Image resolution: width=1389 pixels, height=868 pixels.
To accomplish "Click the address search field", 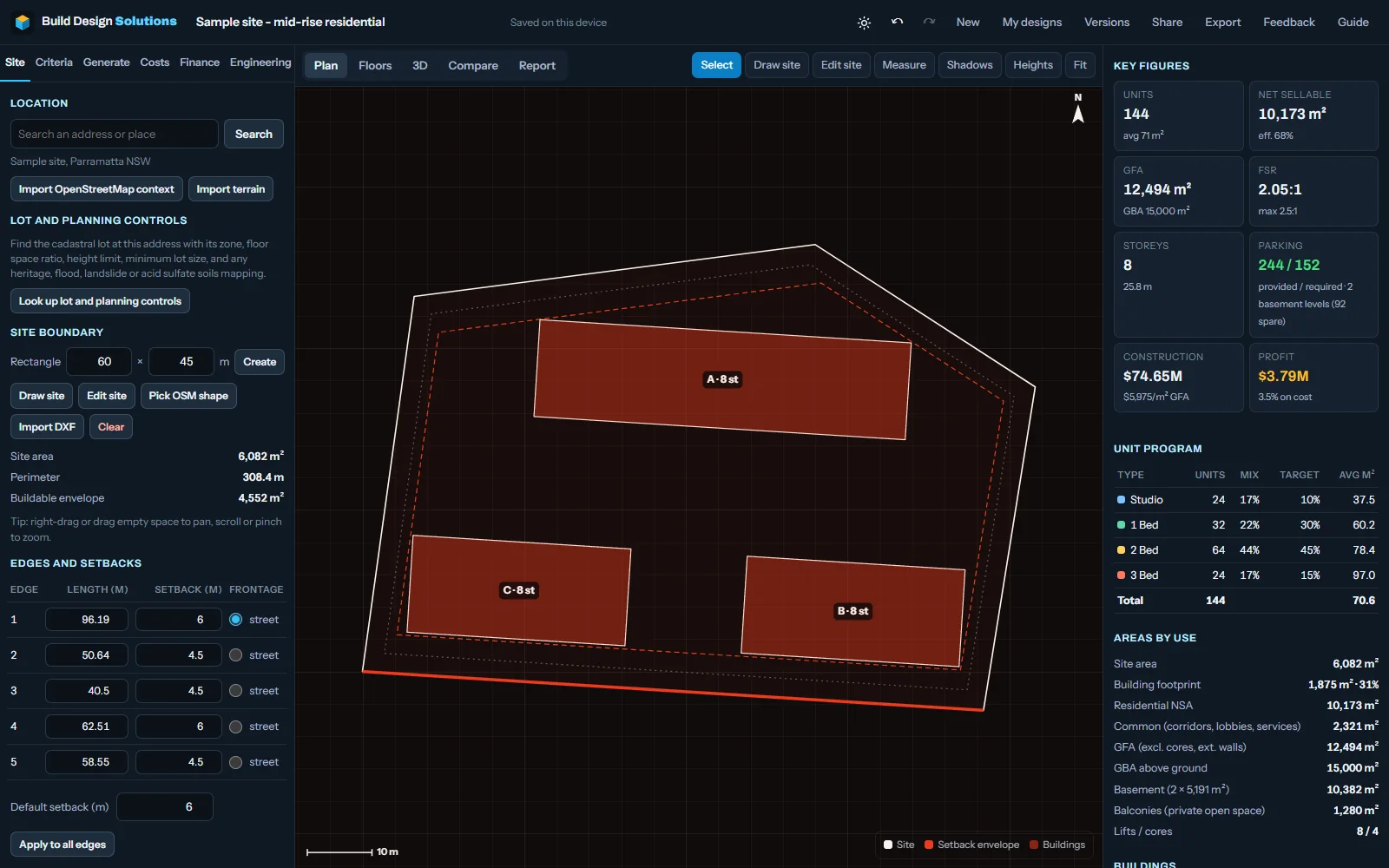I will (114, 134).
